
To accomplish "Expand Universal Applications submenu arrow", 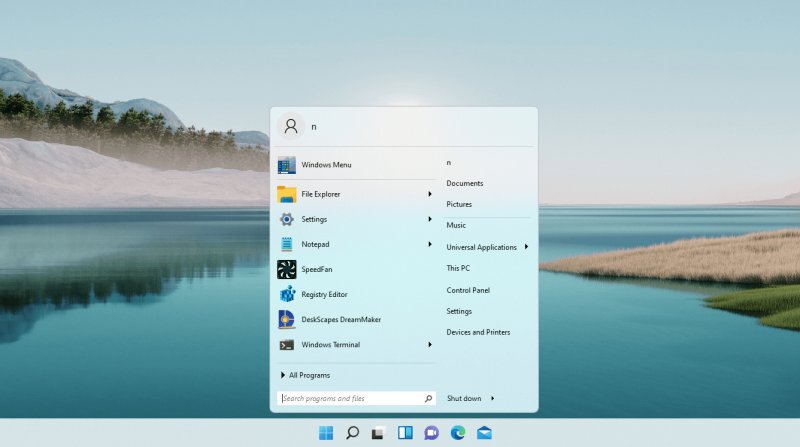I will pos(526,247).
